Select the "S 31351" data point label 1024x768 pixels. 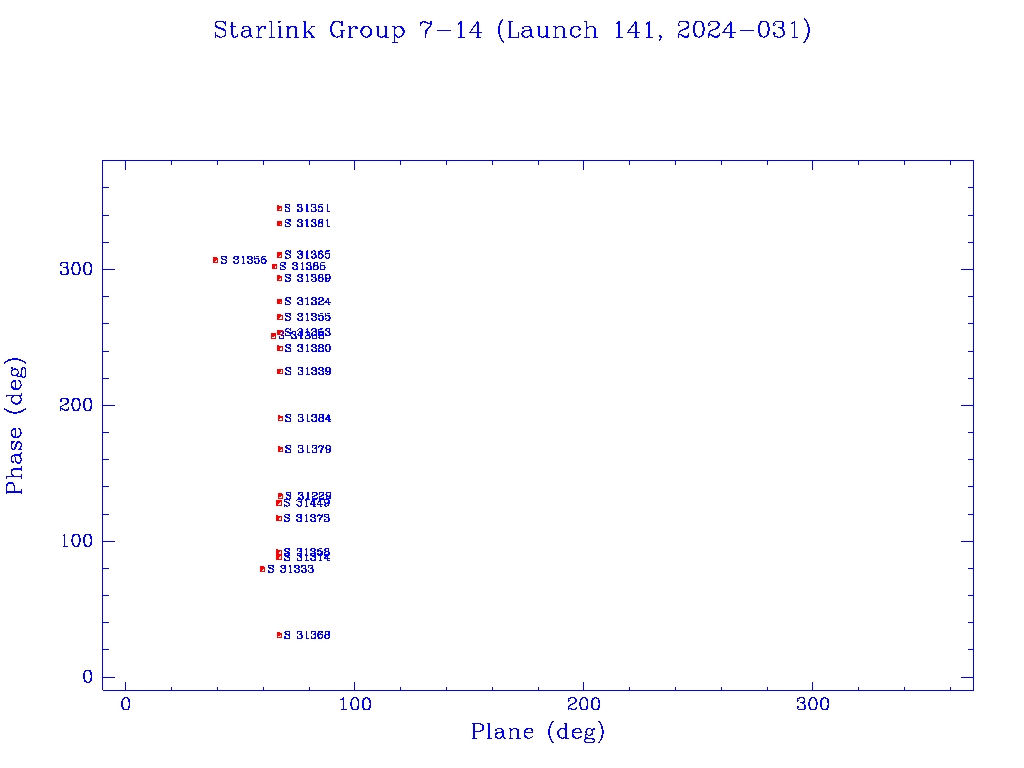[x=307, y=208]
